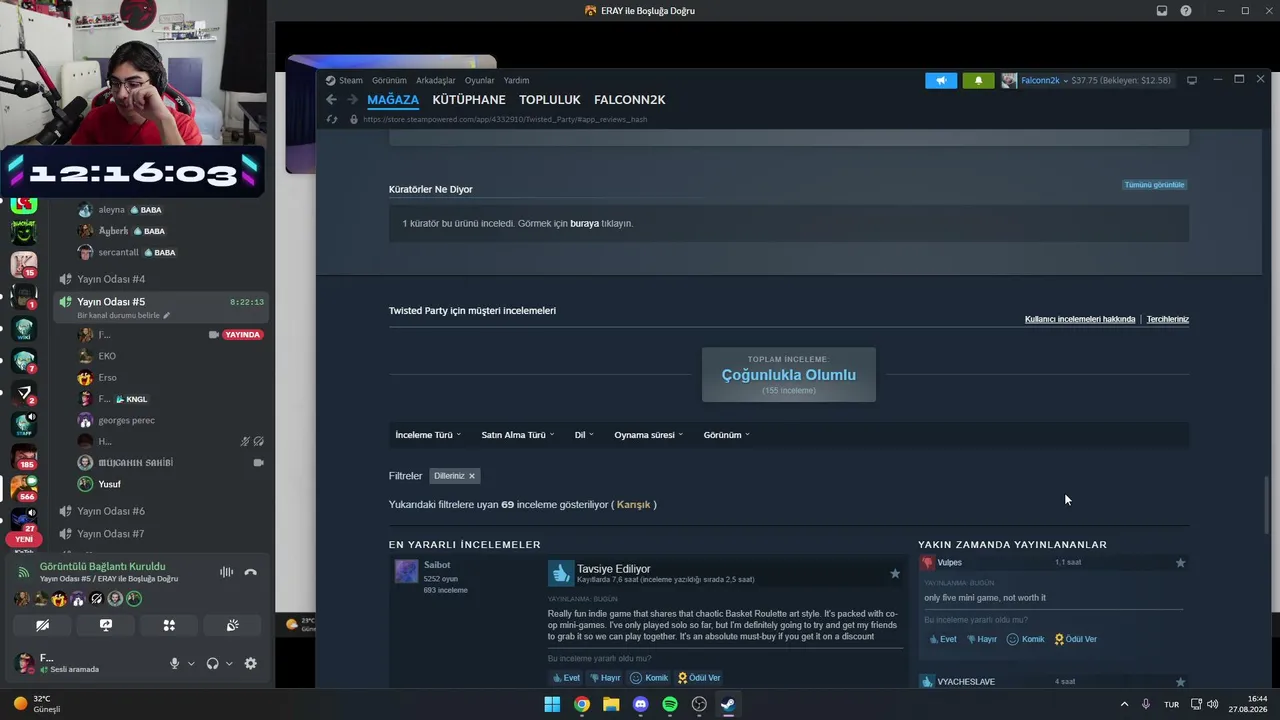
Task: Switch to the KÜTÜPHANE tab
Action: 469,100
